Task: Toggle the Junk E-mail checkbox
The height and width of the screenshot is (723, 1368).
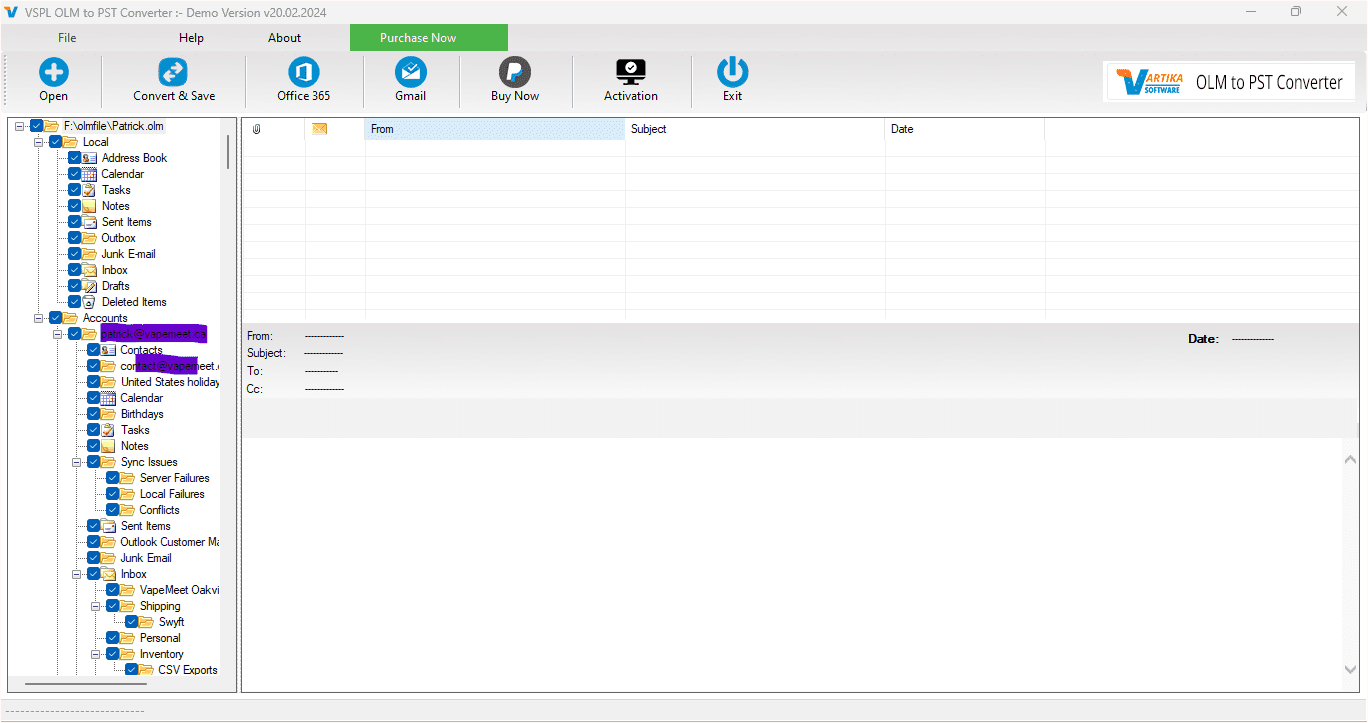Action: tap(75, 254)
